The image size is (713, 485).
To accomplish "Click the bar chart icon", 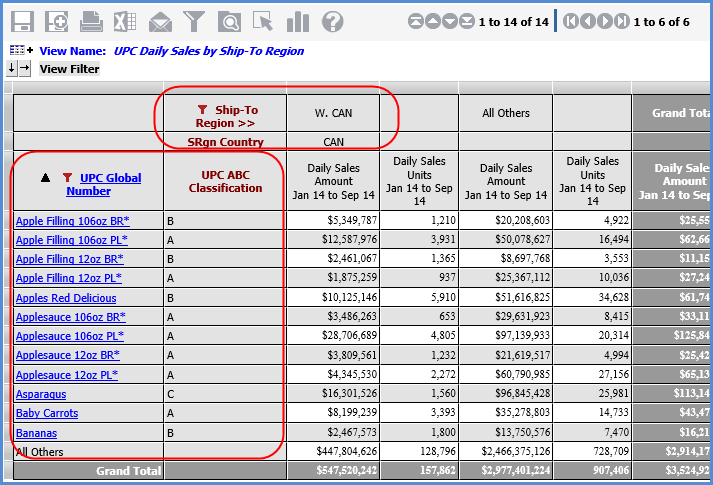I will click(298, 21).
